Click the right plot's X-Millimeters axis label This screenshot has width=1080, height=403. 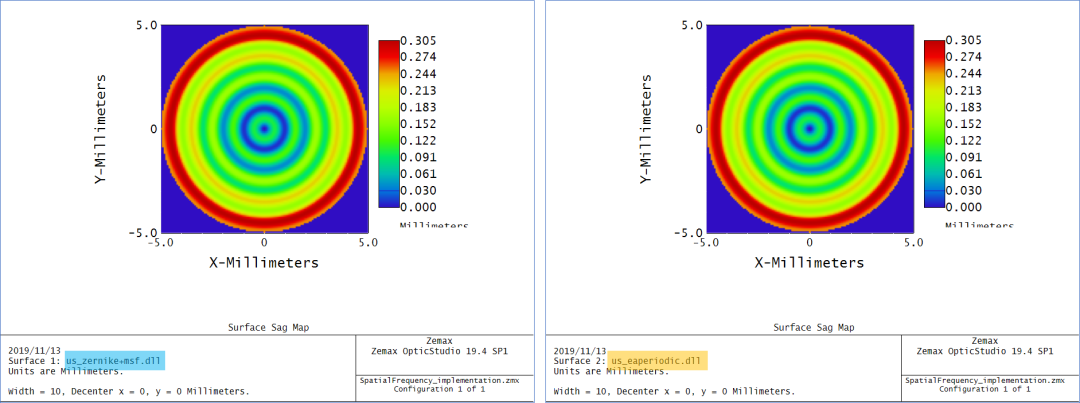pyautogui.click(x=809, y=263)
